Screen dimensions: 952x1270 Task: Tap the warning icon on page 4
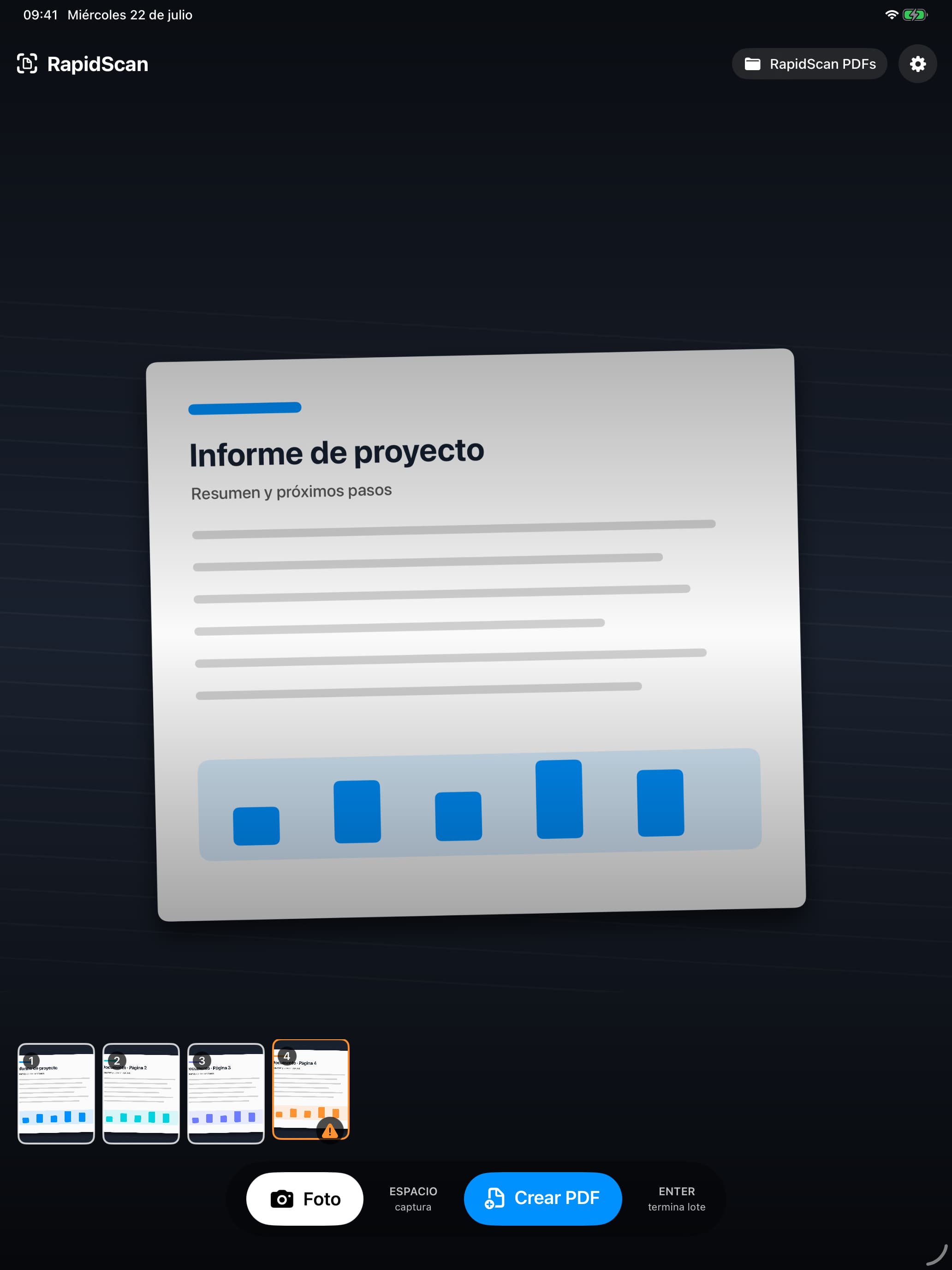330,1131
